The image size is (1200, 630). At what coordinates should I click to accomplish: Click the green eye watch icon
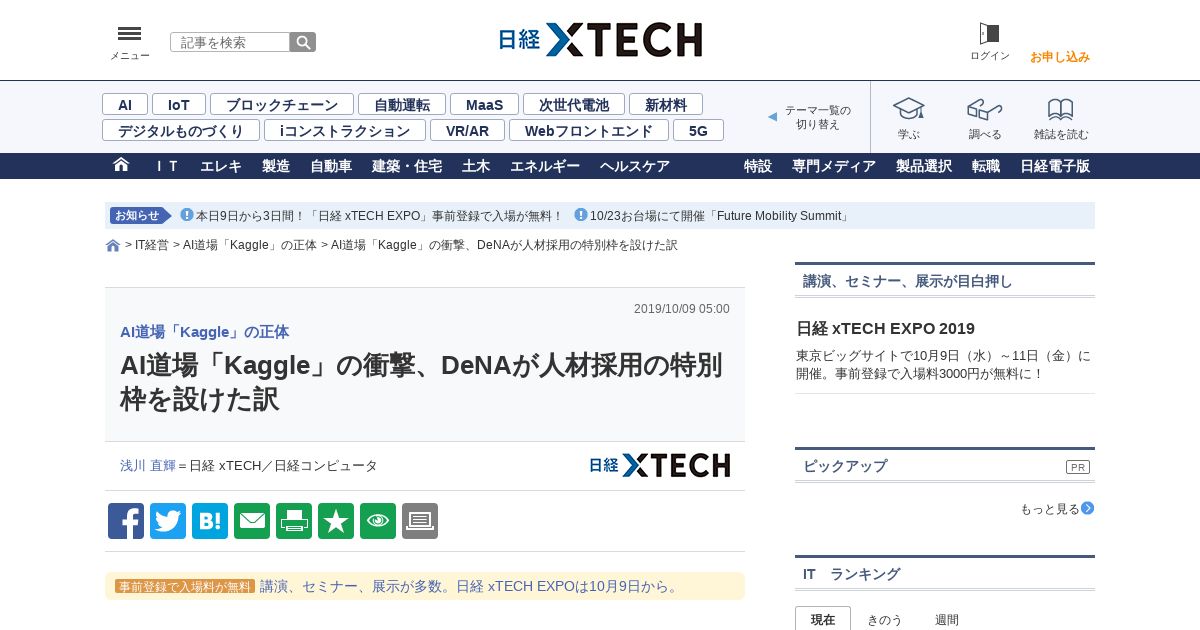pyautogui.click(x=378, y=521)
